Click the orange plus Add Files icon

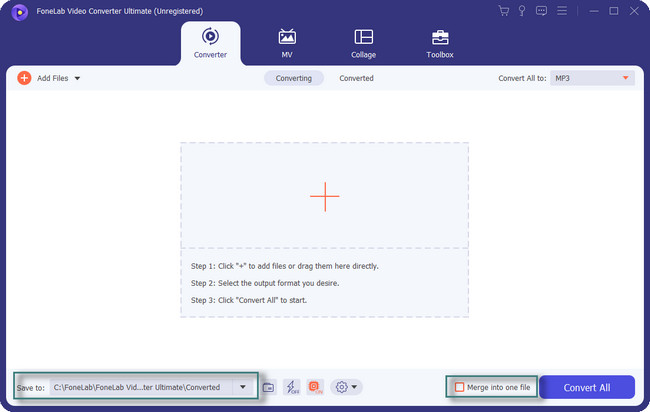coord(24,78)
